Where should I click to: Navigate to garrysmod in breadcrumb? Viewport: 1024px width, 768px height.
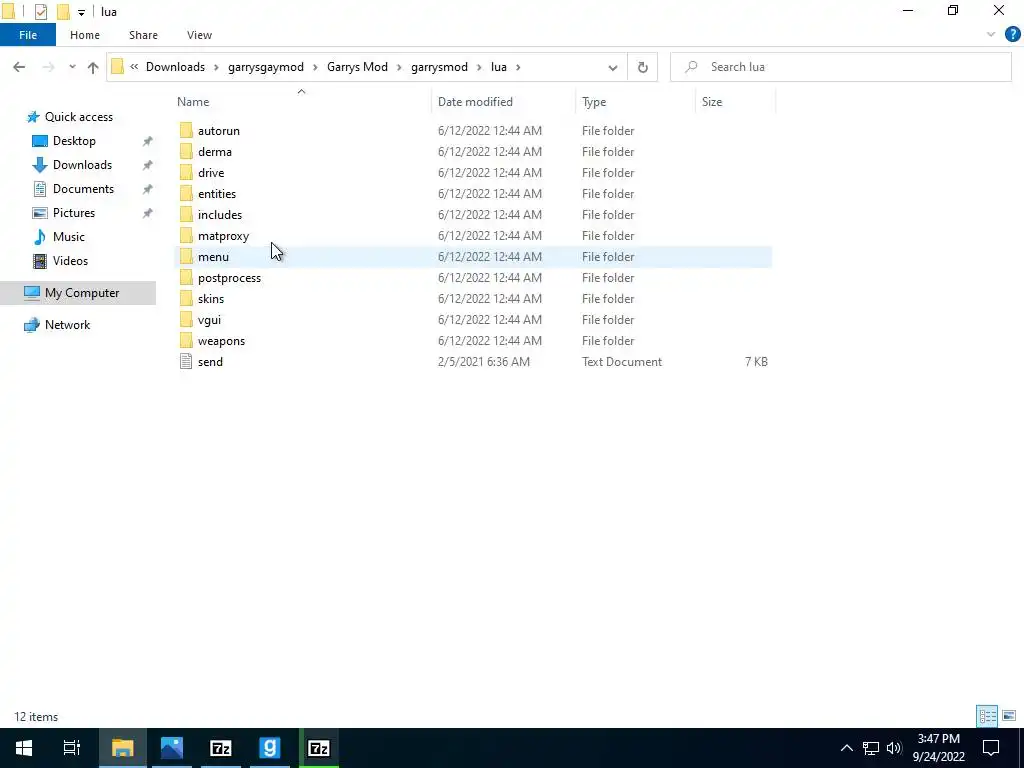coord(440,67)
